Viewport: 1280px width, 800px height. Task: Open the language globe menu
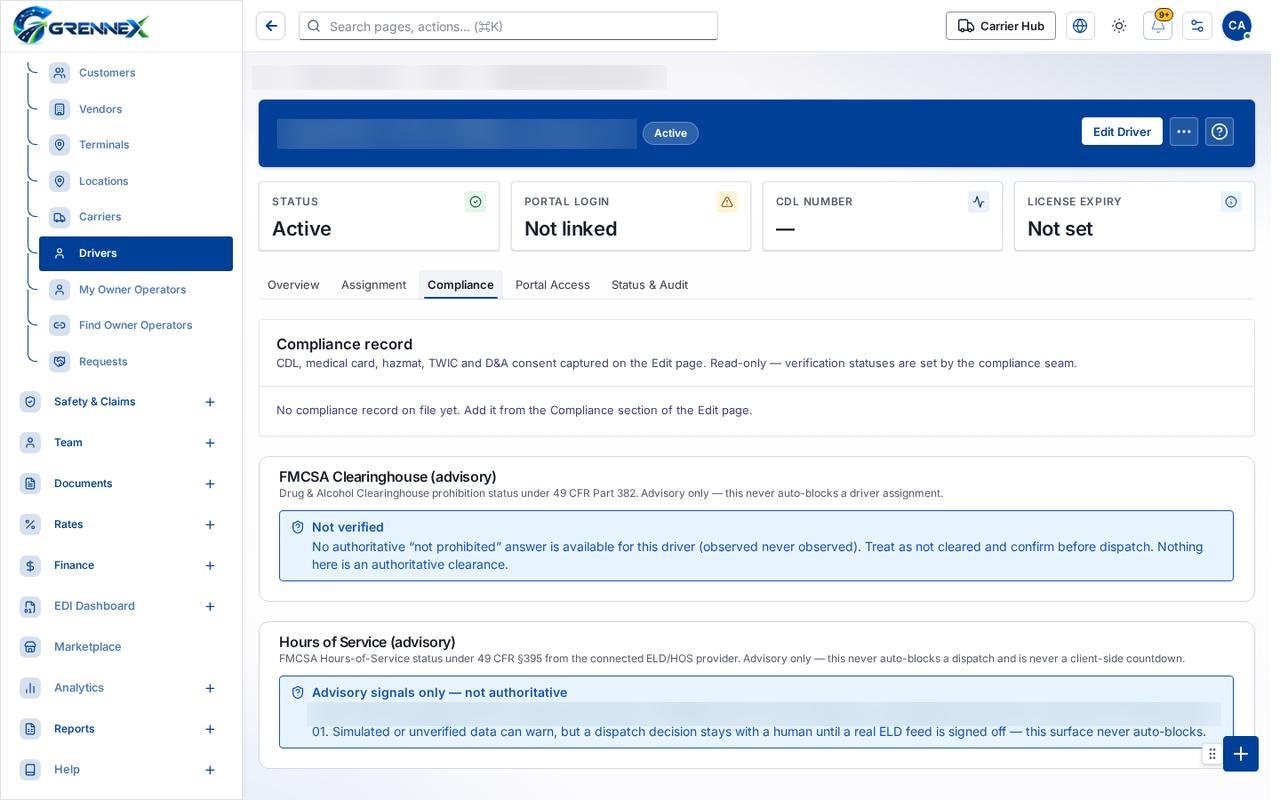point(1080,26)
